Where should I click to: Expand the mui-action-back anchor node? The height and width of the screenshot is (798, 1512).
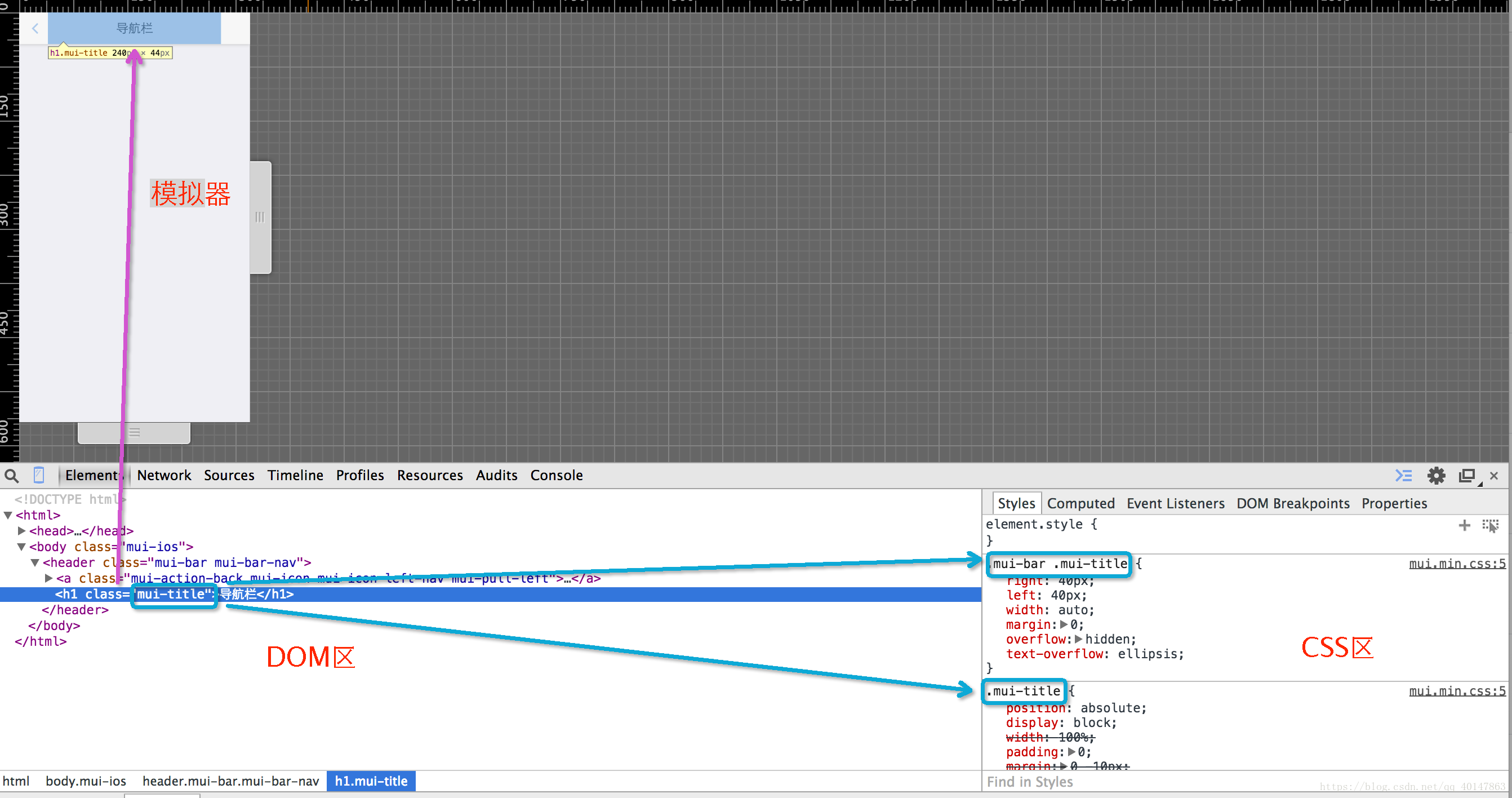coord(48,578)
